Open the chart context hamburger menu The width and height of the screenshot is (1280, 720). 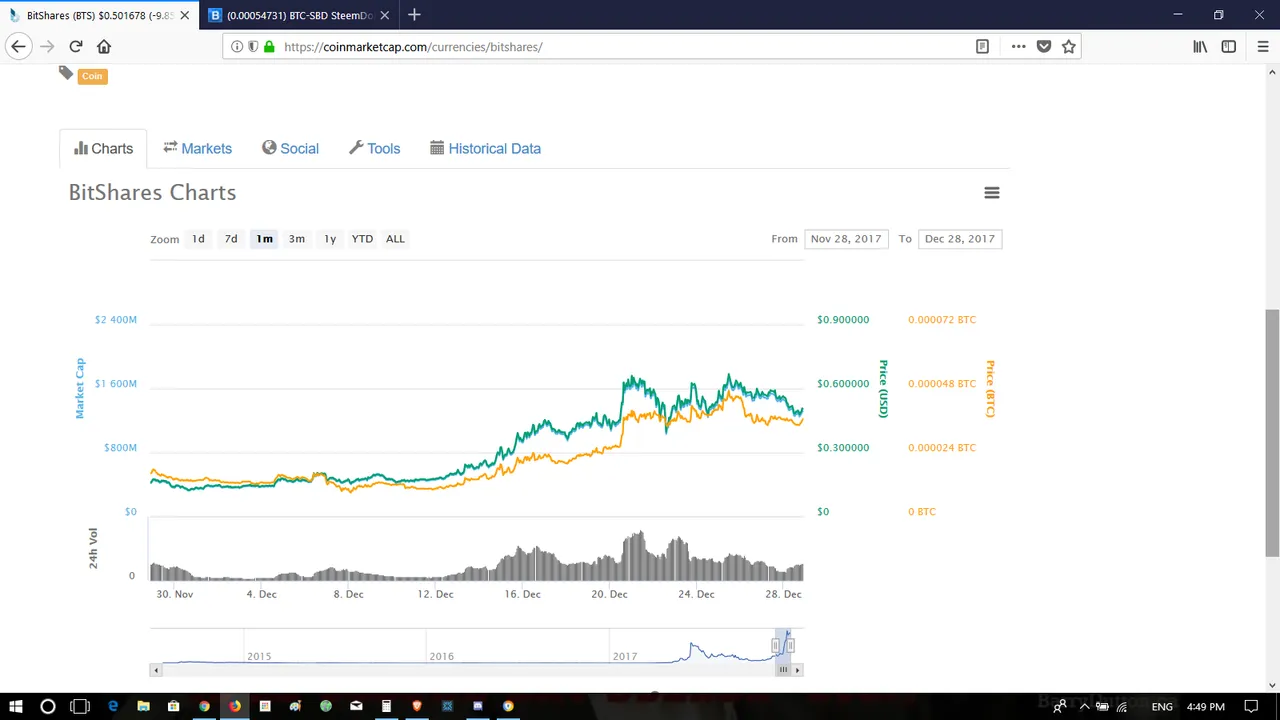[992, 193]
